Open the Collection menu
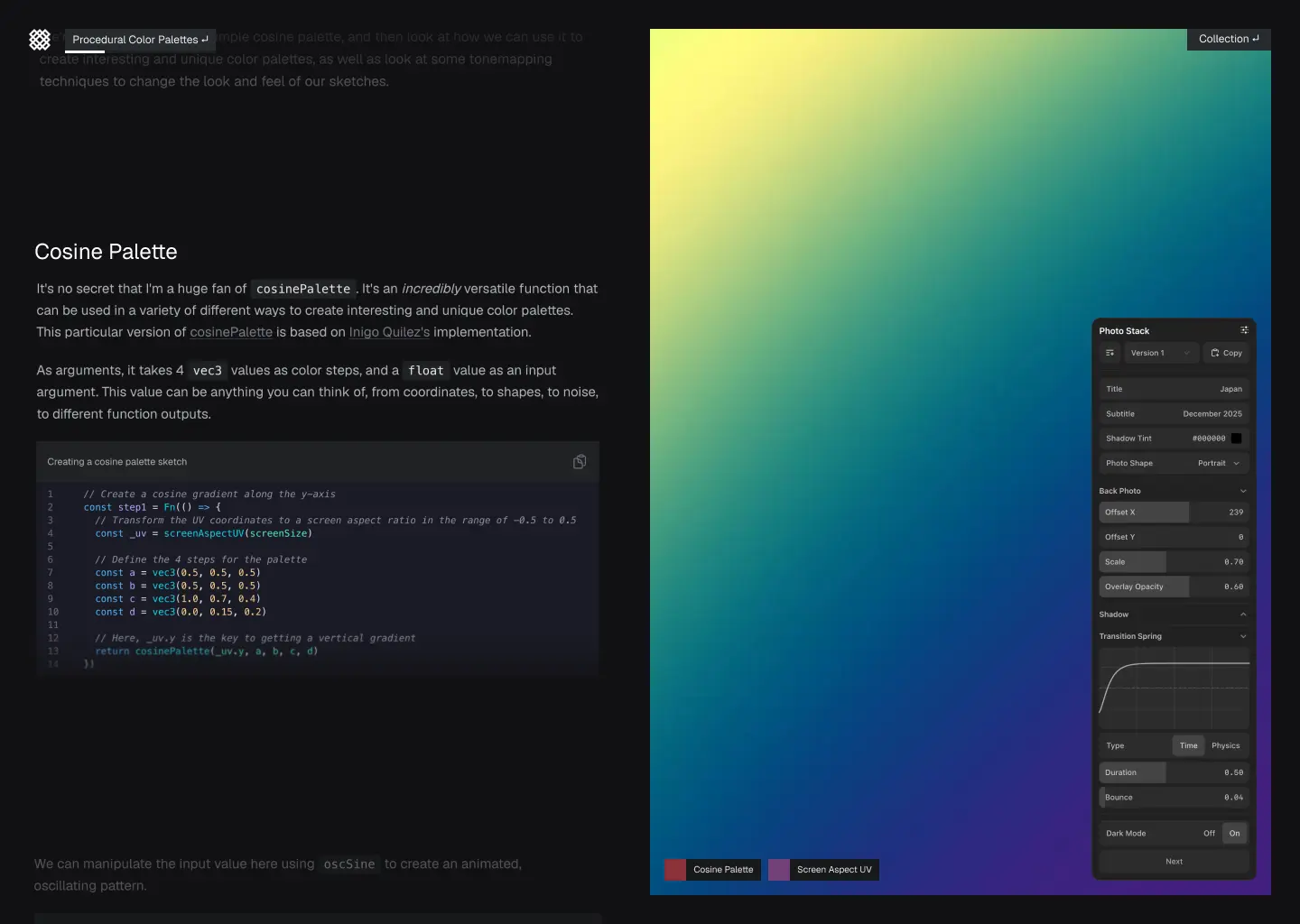 [x=1228, y=39]
